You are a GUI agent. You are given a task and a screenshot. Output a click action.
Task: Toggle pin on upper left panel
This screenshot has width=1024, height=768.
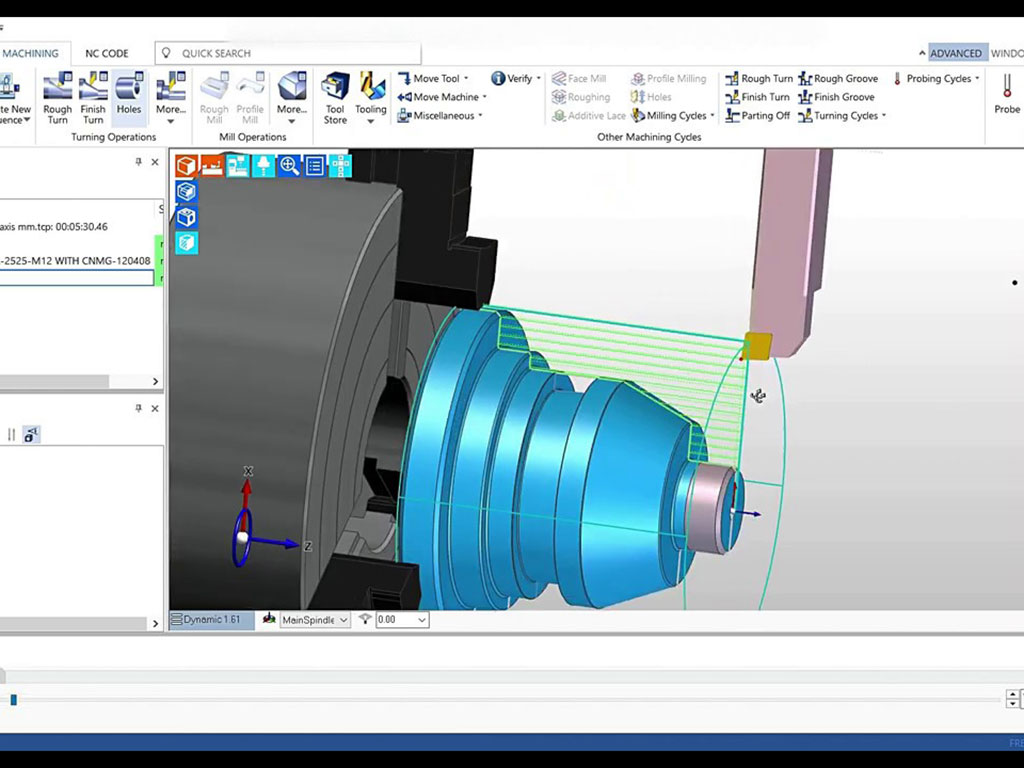pos(139,162)
